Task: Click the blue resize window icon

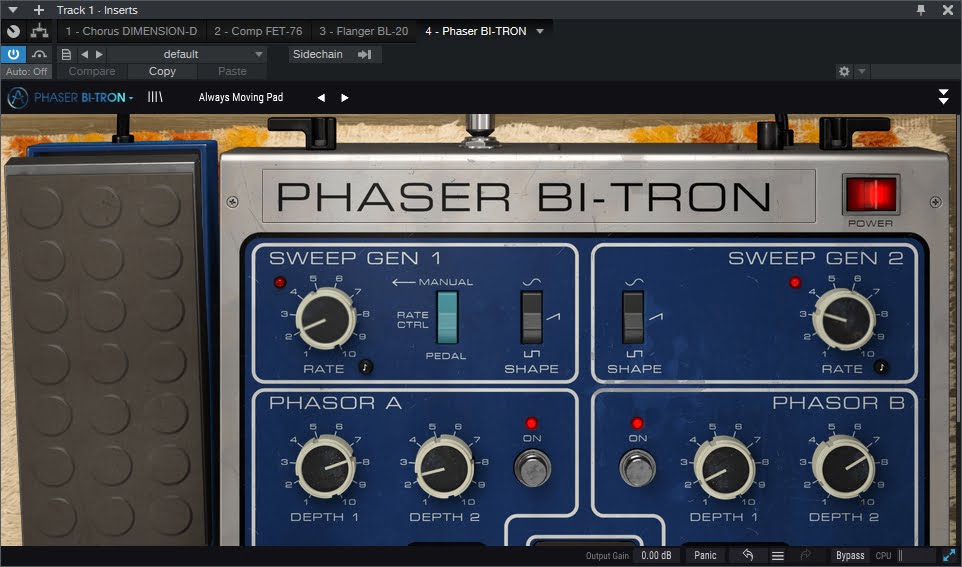Action: point(949,555)
